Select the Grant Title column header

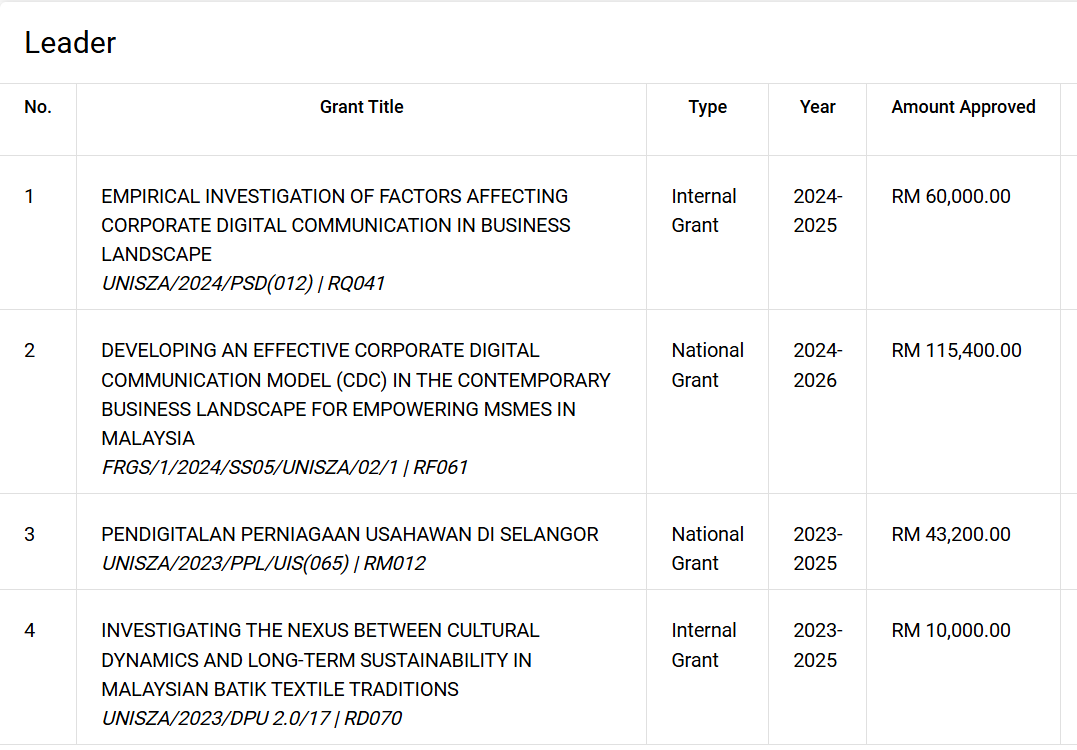coord(361,107)
